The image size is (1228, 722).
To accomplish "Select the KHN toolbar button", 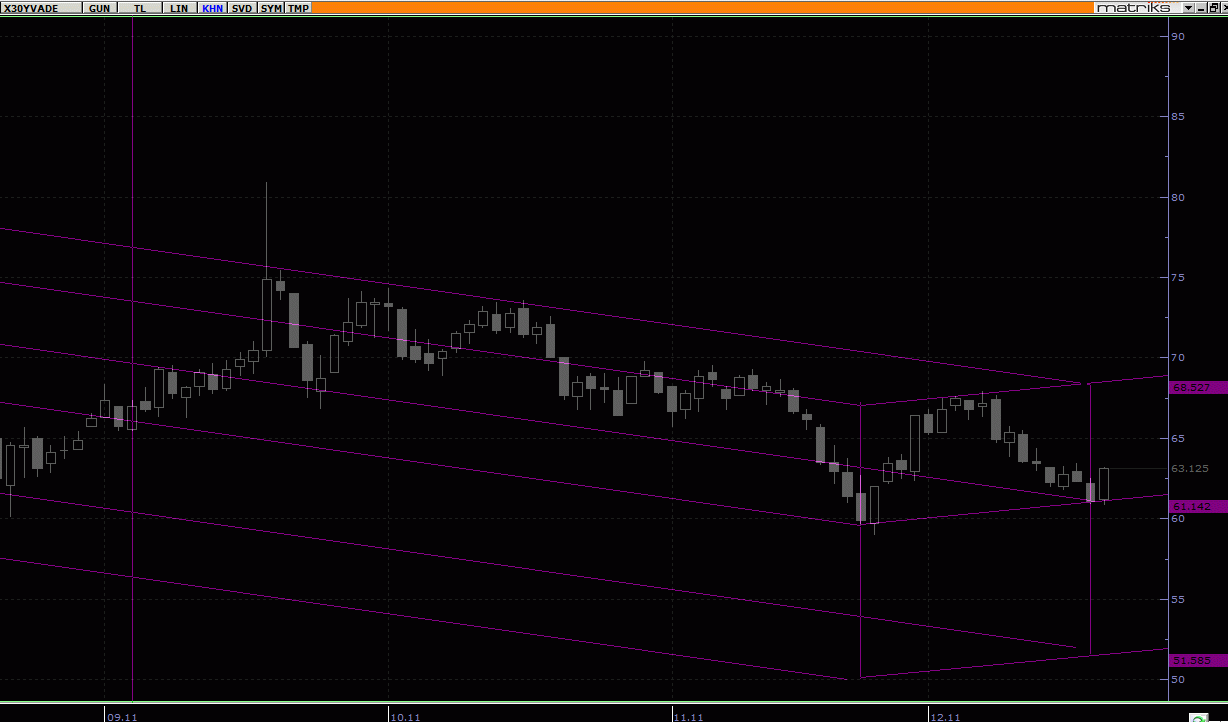I will [x=212, y=7].
